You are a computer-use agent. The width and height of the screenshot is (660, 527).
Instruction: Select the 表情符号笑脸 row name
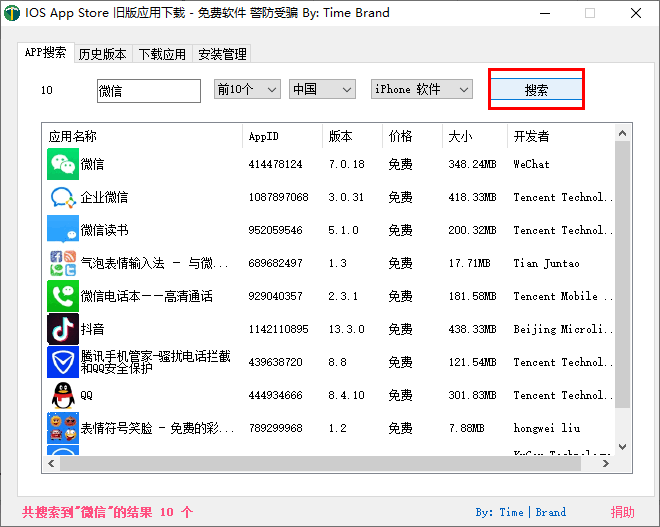(x=157, y=428)
